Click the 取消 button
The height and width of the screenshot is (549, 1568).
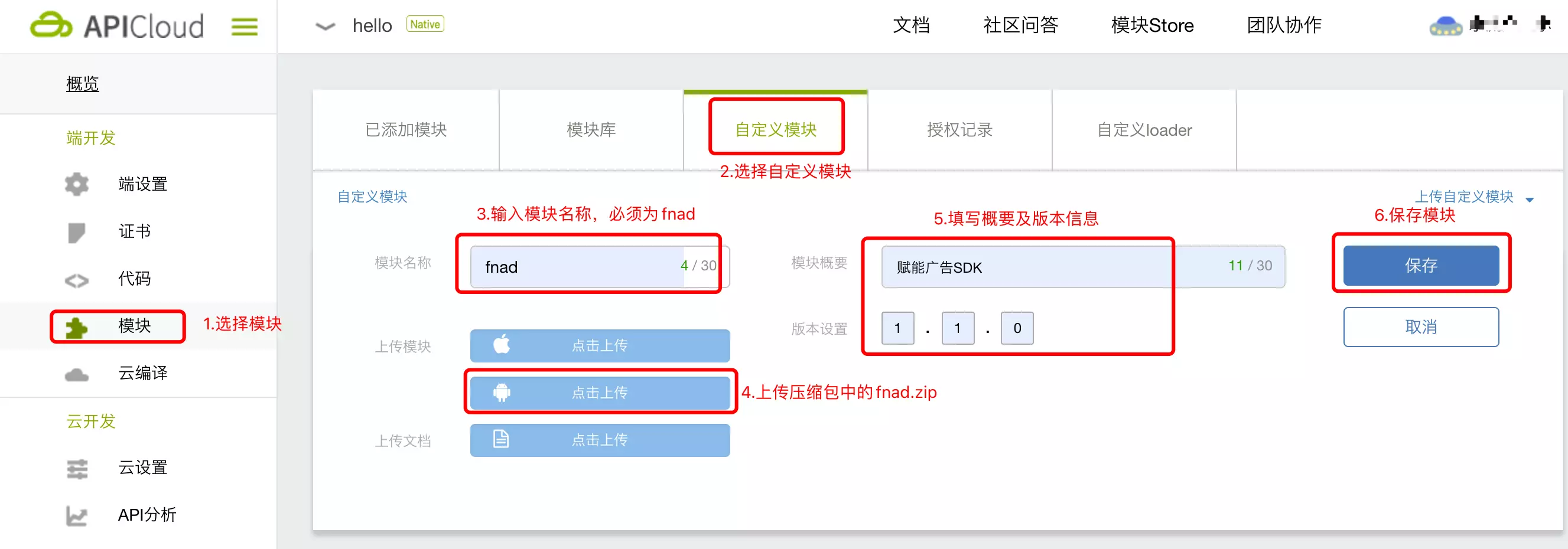1421,327
